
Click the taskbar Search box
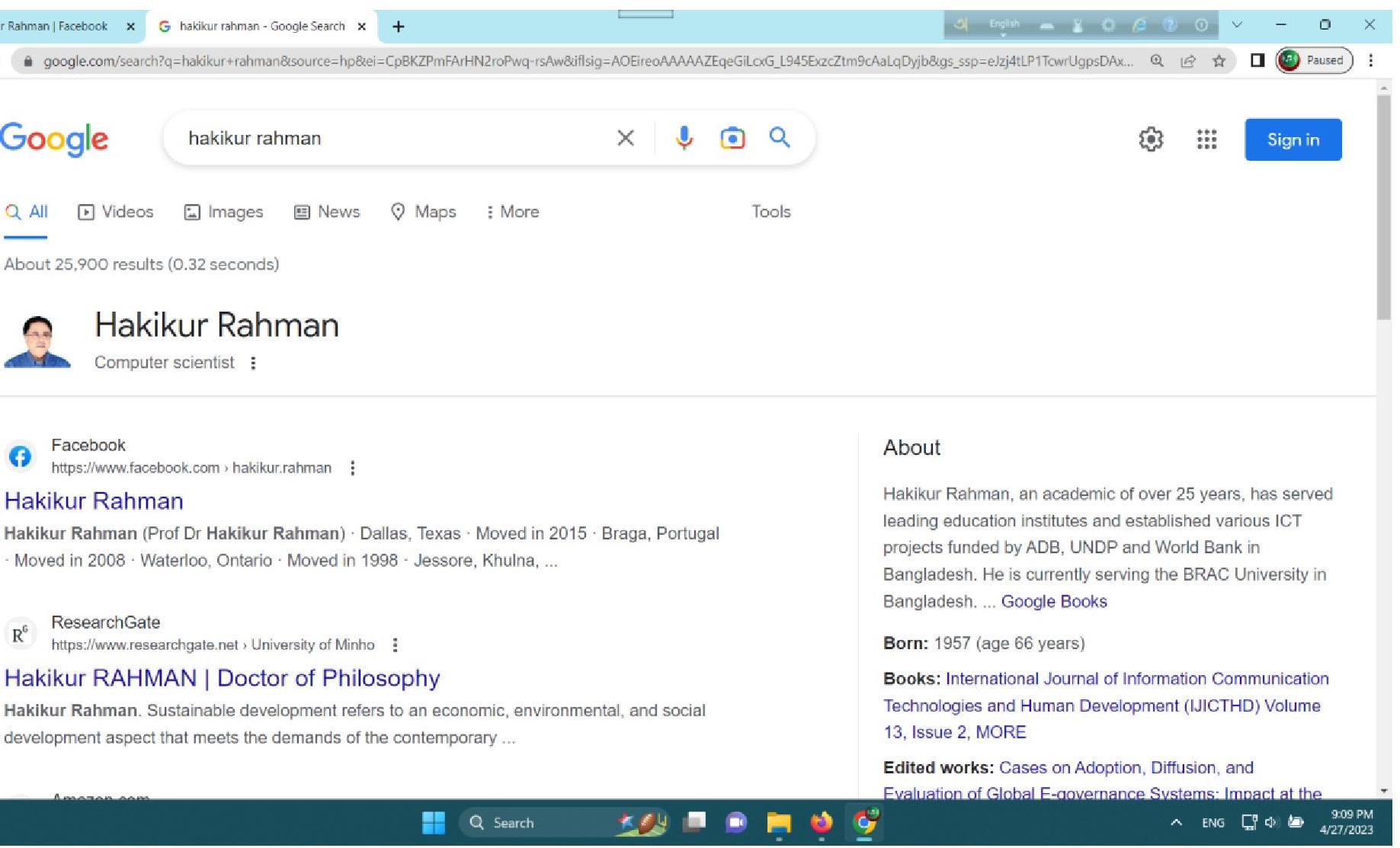(x=563, y=823)
